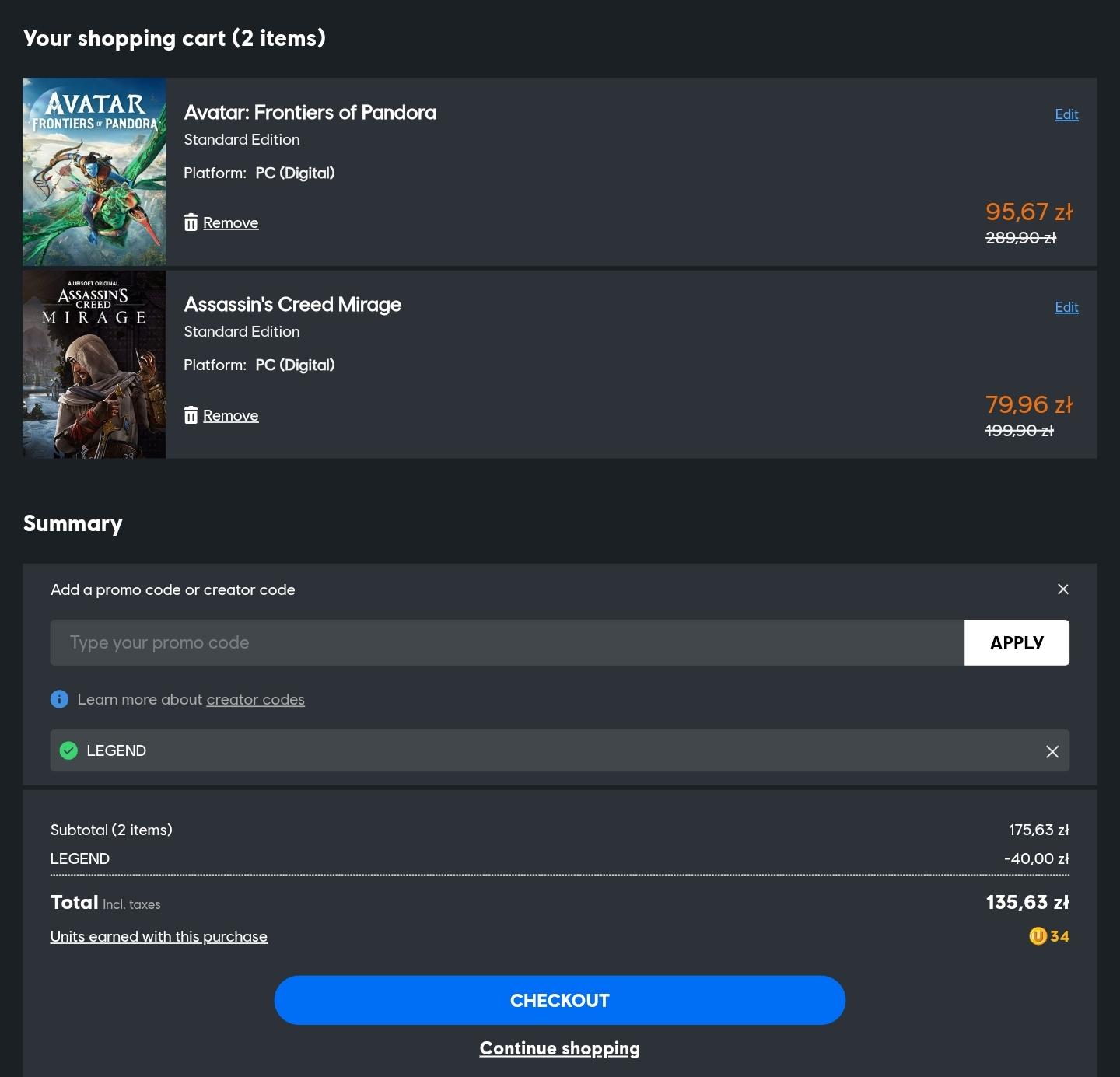
Task: Click trash icon for Avatar: Frontiers of Pandora
Action: coord(191,223)
